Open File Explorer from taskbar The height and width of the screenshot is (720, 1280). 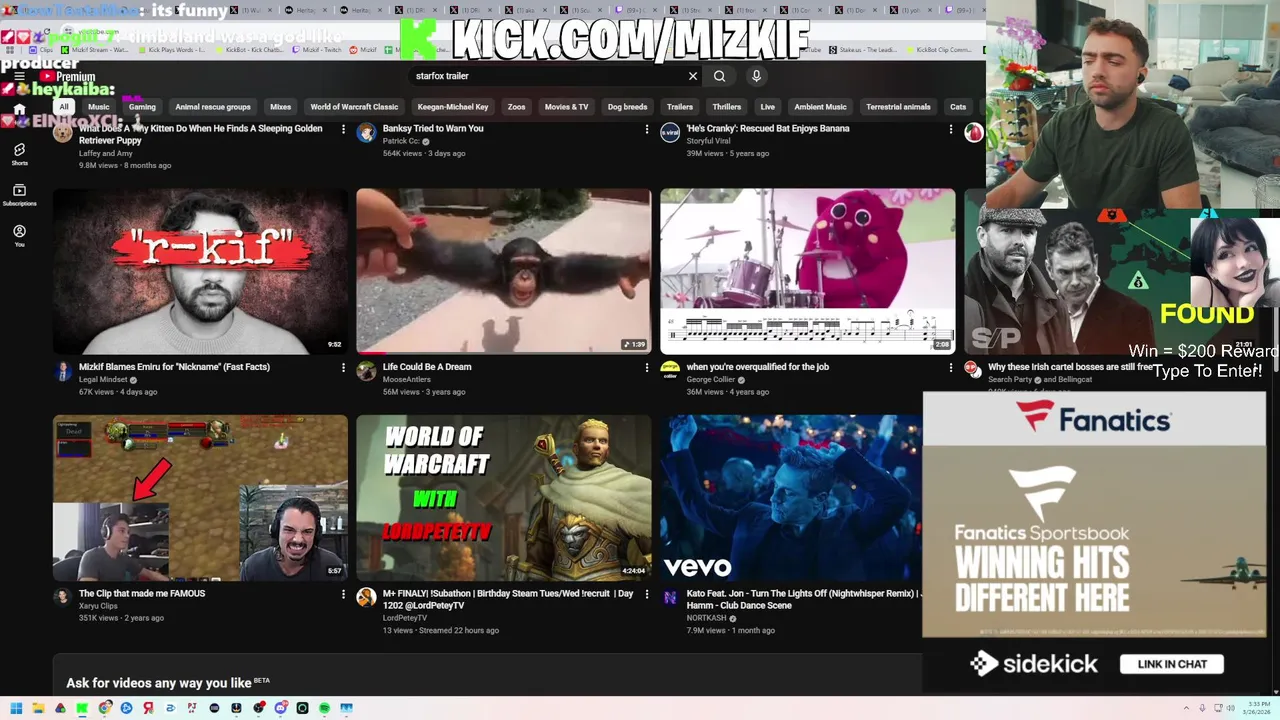(39, 708)
